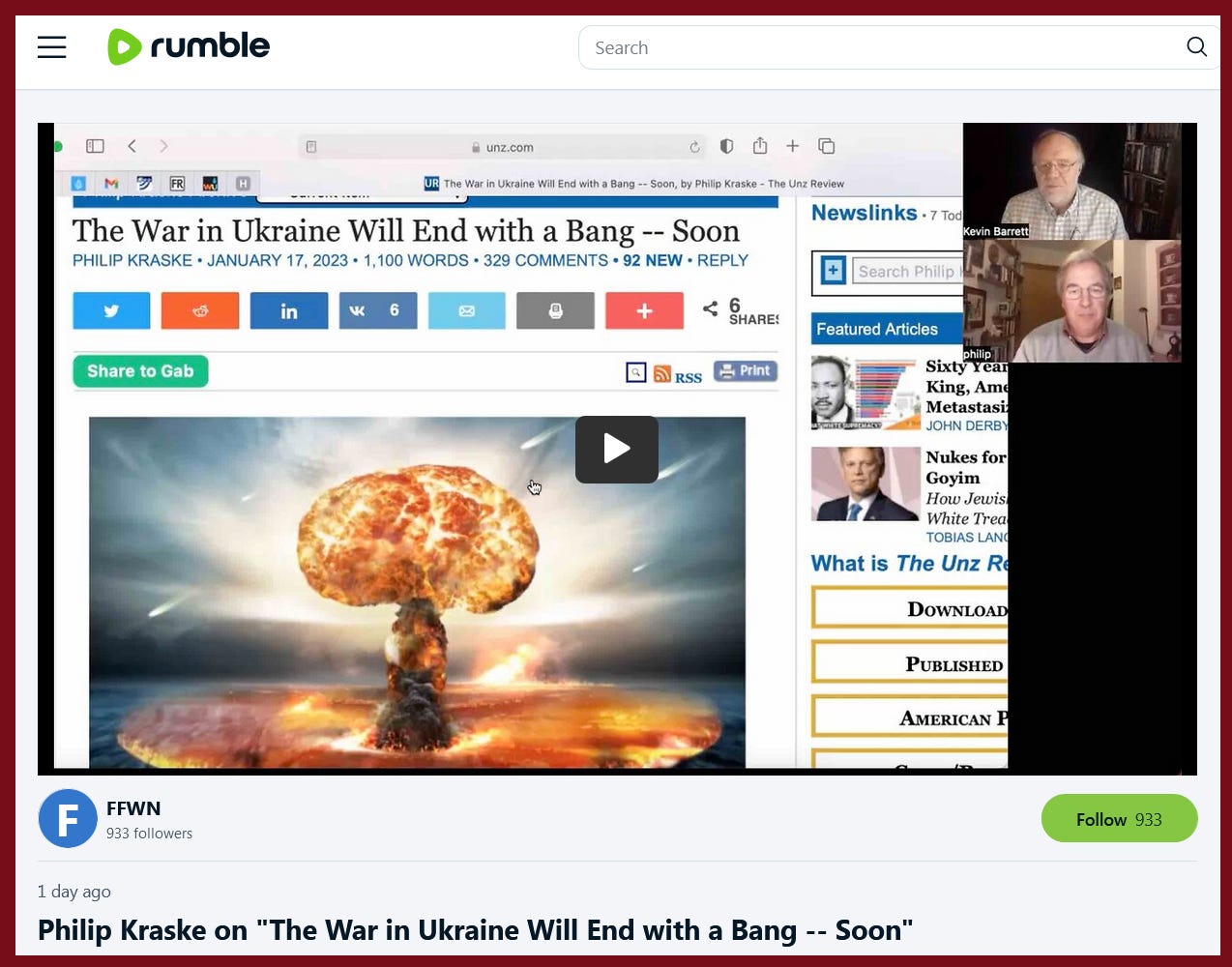Click the LinkedIn share button in the video
This screenshot has width=1232, height=967.
point(289,311)
